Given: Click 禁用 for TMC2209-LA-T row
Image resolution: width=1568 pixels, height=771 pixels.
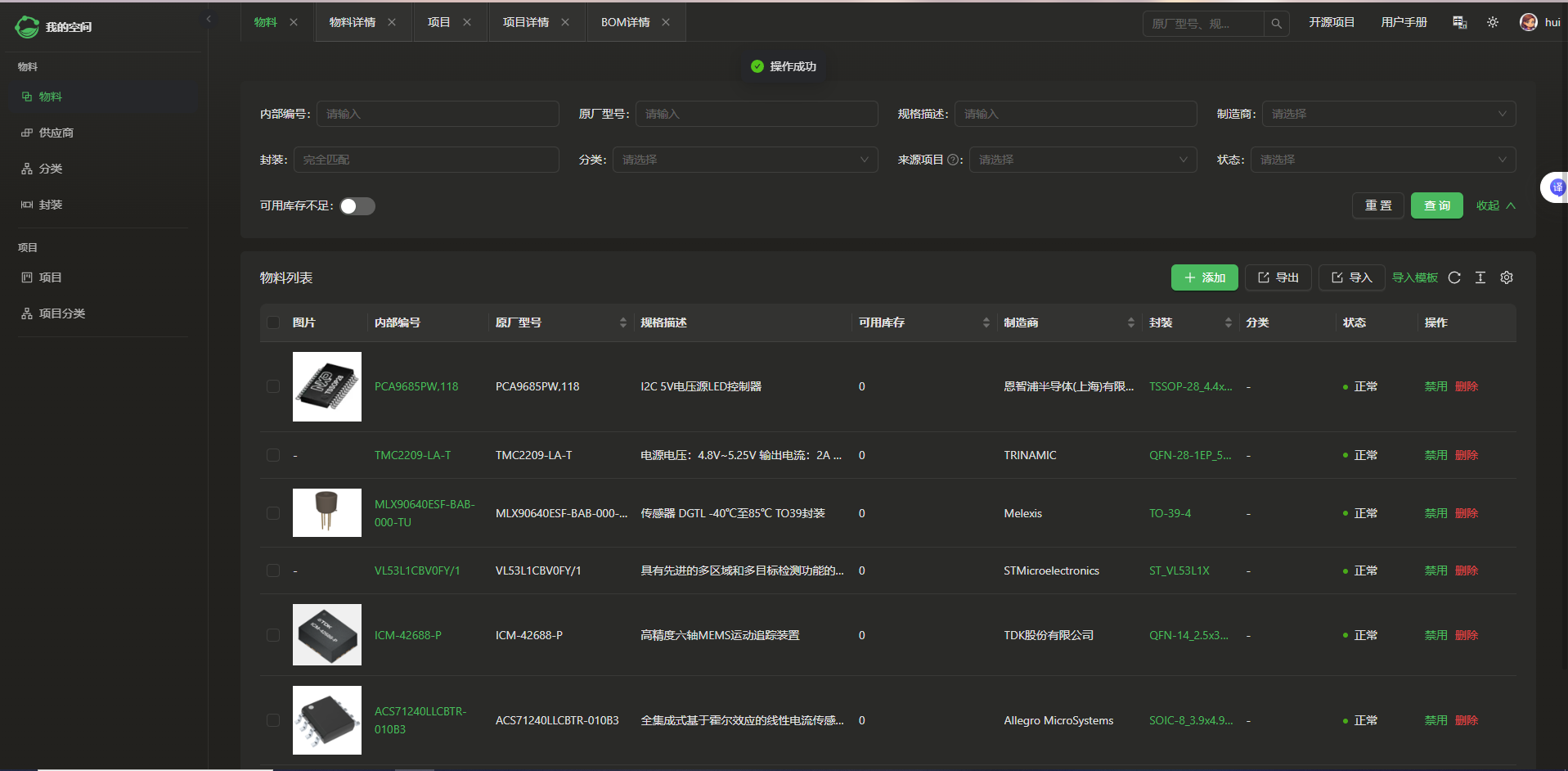Looking at the screenshot, I should (x=1435, y=455).
